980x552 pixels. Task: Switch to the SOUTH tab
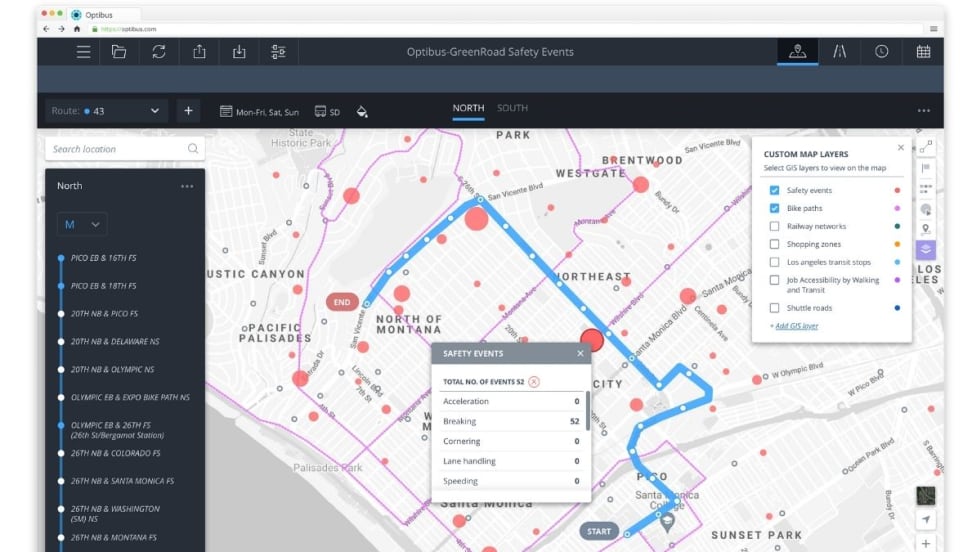[x=512, y=108]
